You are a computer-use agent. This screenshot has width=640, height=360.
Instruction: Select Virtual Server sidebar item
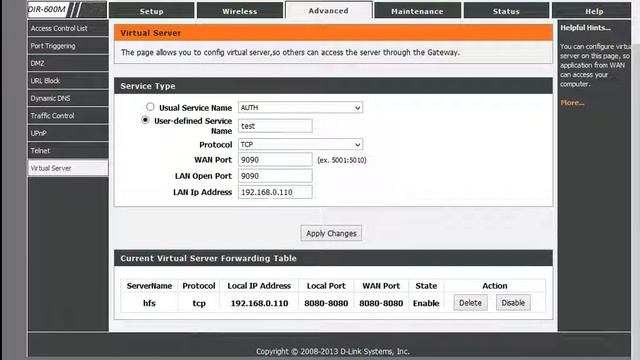pos(68,168)
